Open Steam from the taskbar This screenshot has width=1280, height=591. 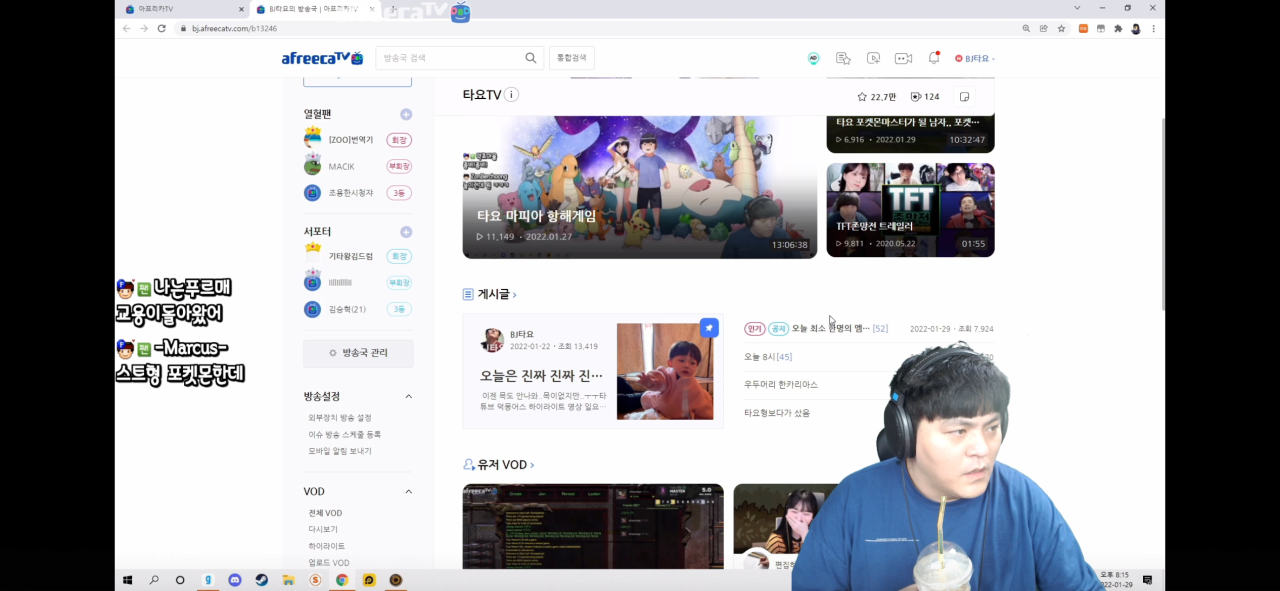(261, 580)
